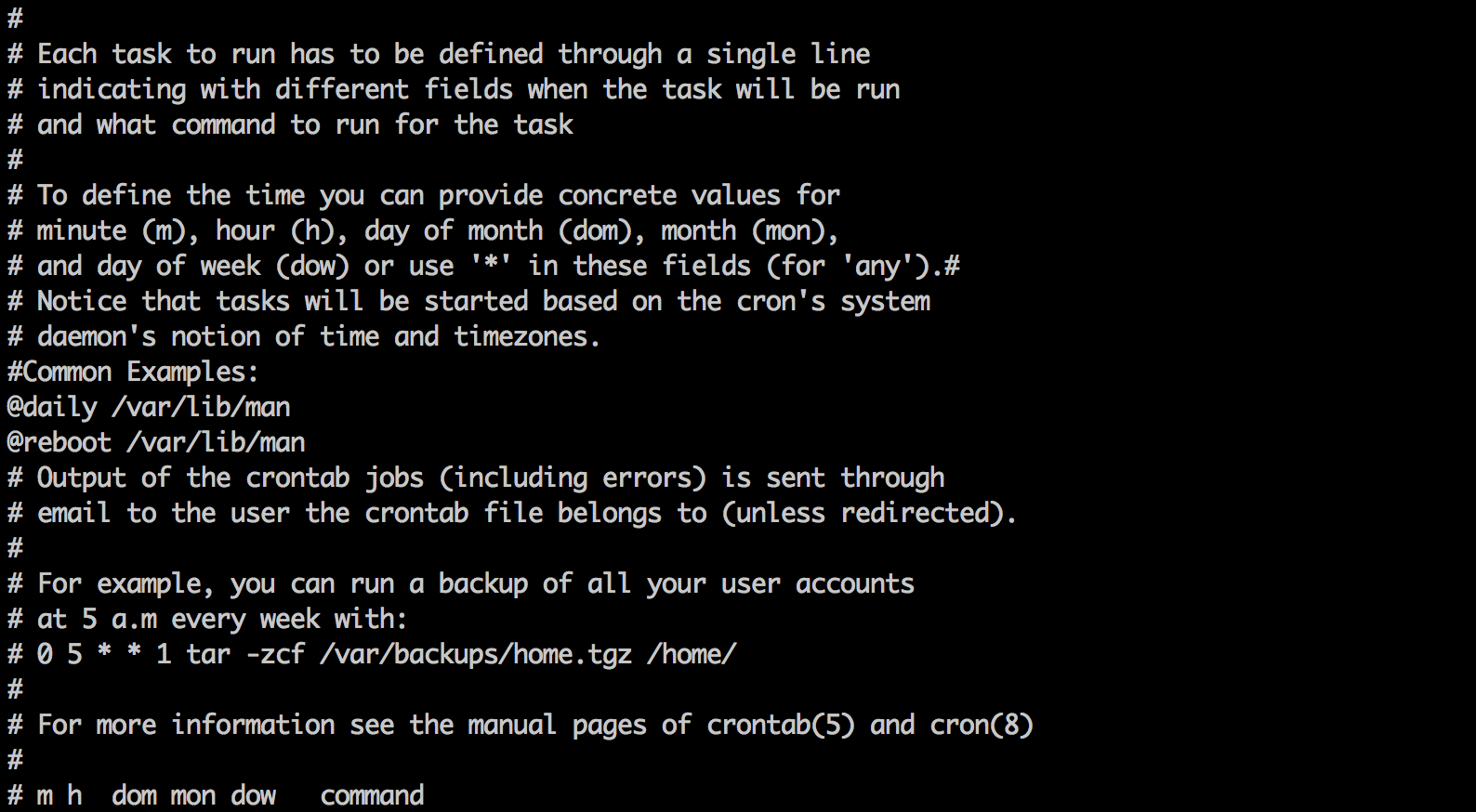Click the '#Common Examples:' comment line

click(133, 373)
